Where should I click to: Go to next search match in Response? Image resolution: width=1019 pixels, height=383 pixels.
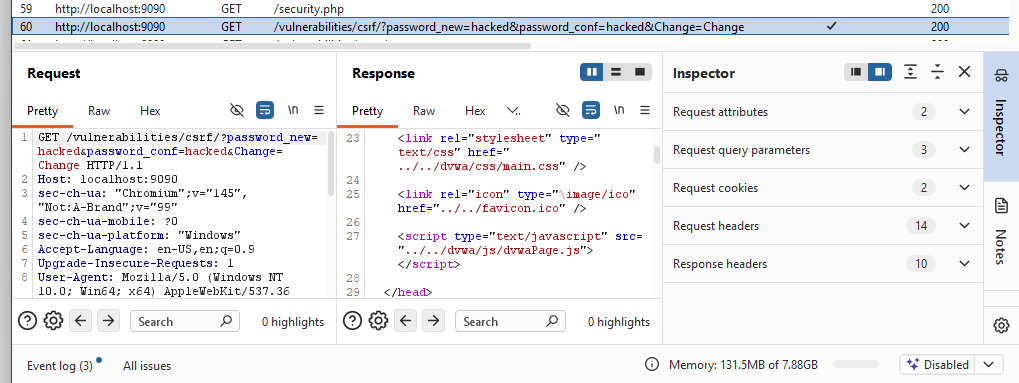coord(433,321)
